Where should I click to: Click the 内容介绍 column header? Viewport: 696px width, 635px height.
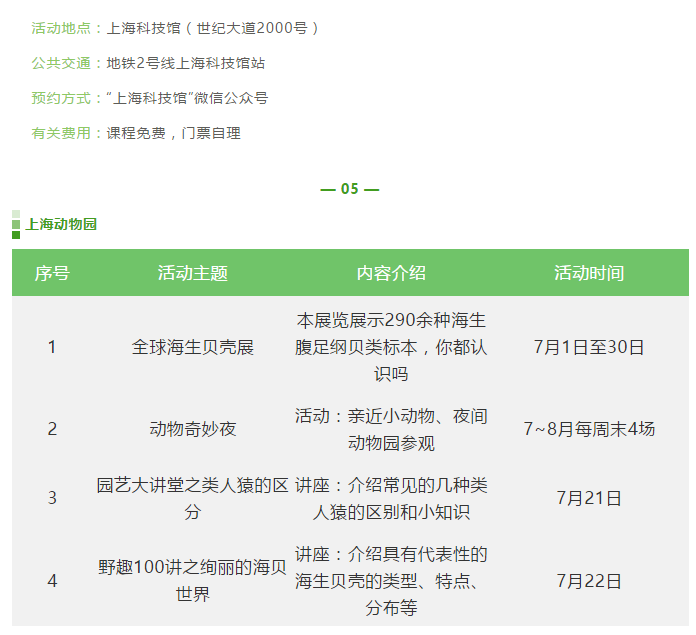[391, 273]
